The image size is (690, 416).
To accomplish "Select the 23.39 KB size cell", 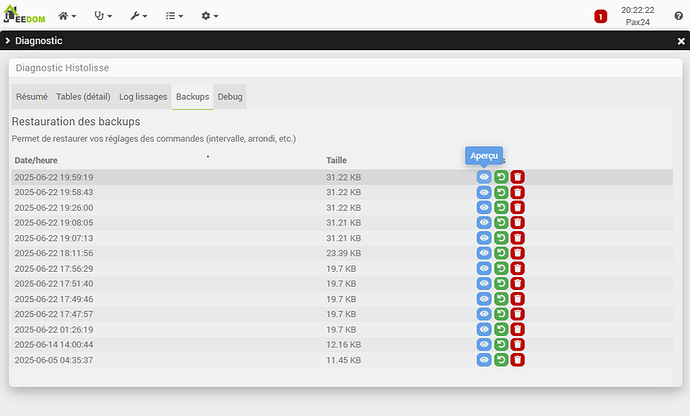I will (x=343, y=253).
